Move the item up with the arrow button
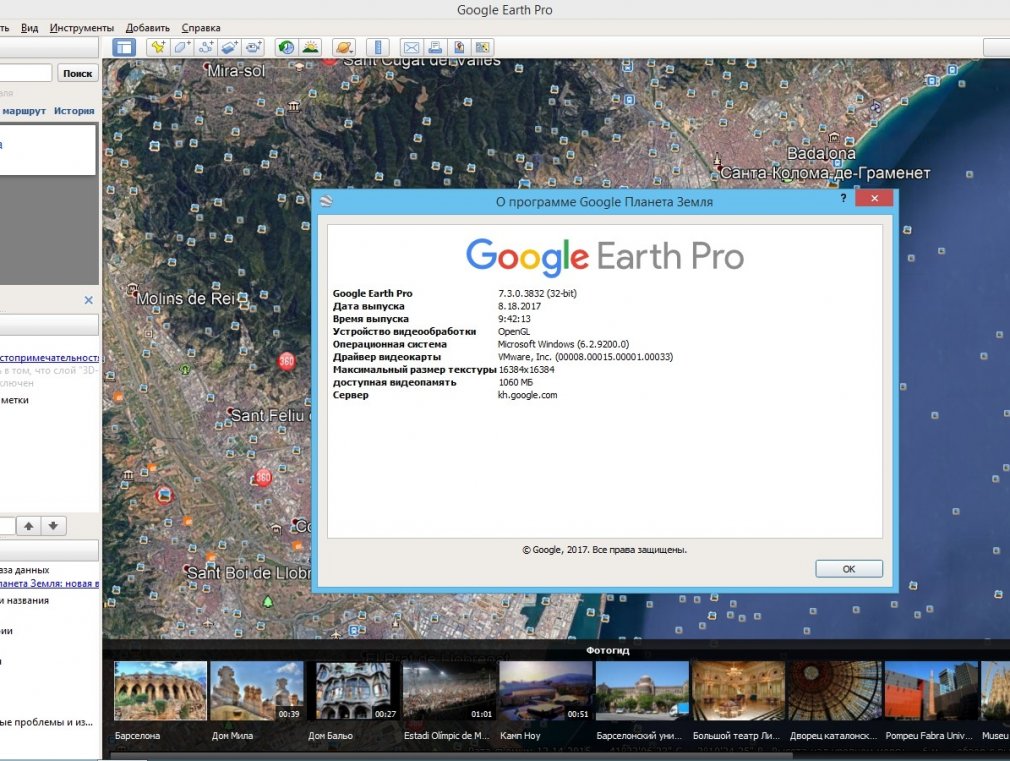 click(x=28, y=526)
